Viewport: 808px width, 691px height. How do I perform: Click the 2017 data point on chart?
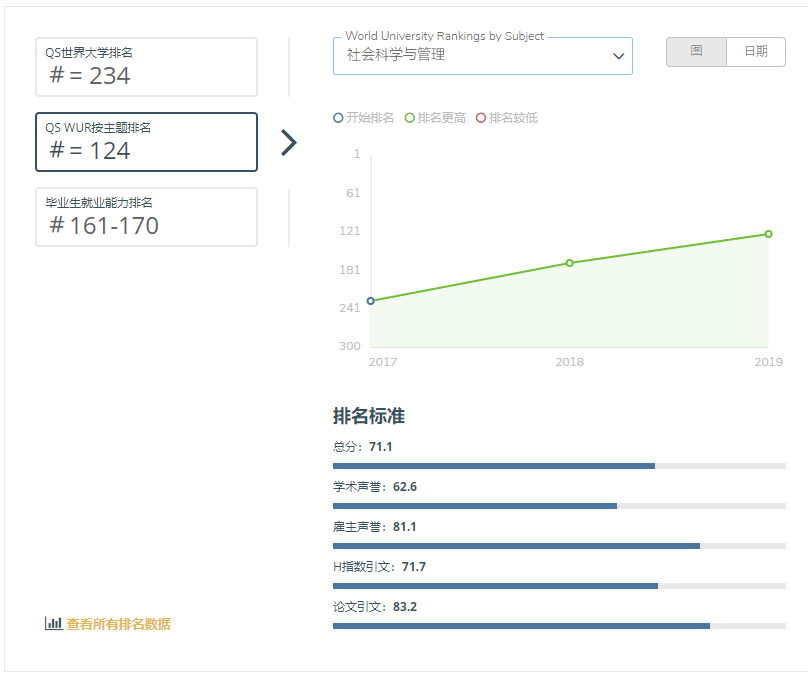[371, 301]
